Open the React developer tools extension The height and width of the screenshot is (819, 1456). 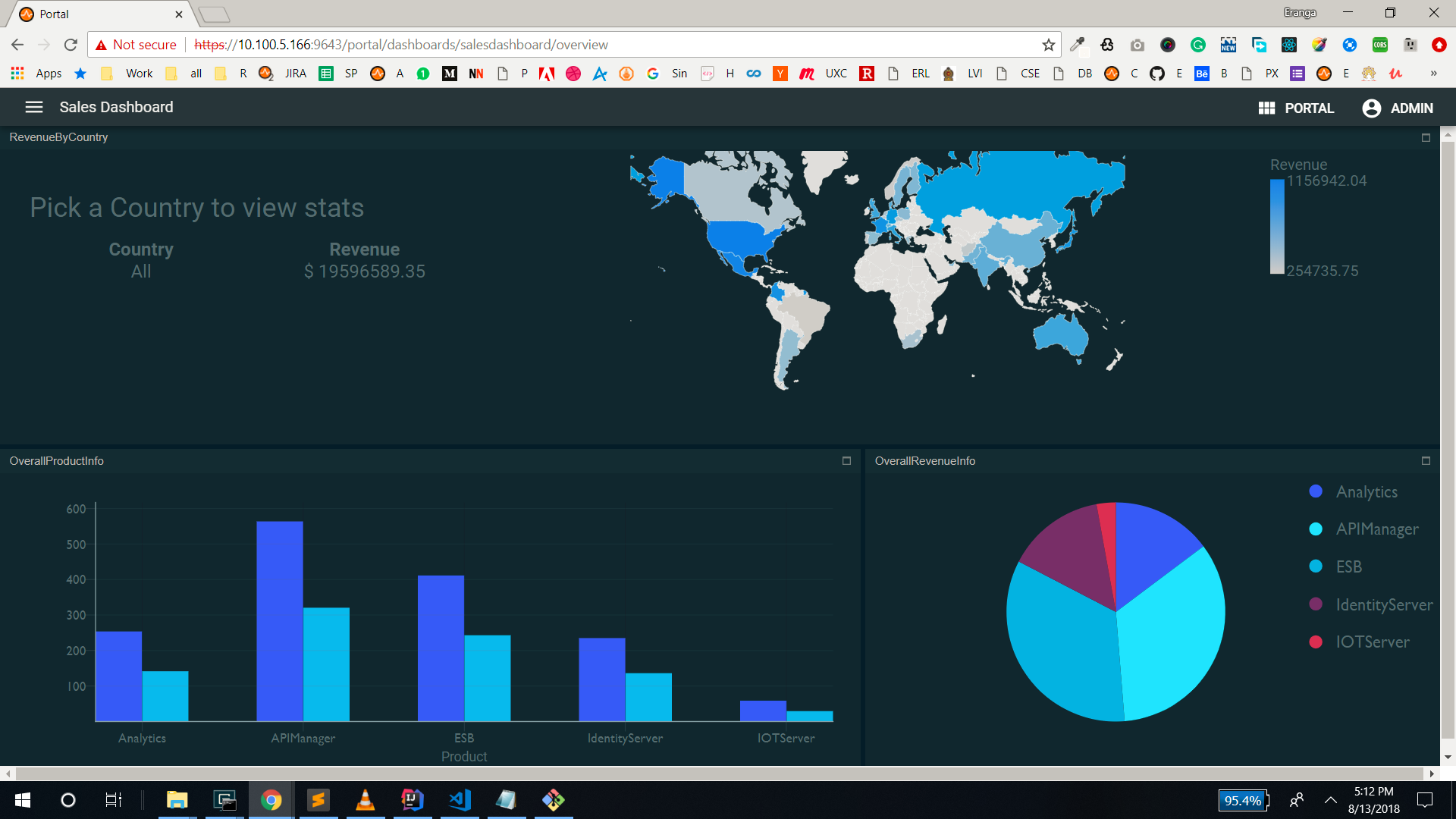coord(1289,45)
